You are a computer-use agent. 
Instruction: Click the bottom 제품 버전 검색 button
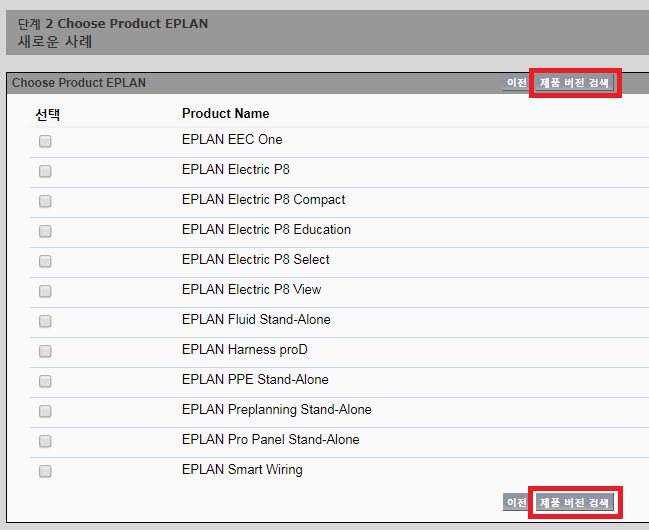click(x=574, y=502)
